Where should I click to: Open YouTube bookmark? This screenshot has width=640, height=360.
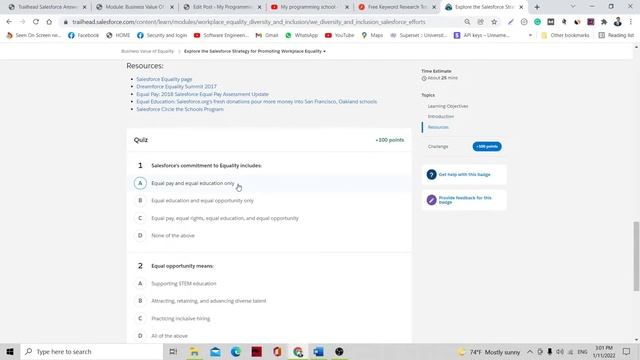(339, 35)
